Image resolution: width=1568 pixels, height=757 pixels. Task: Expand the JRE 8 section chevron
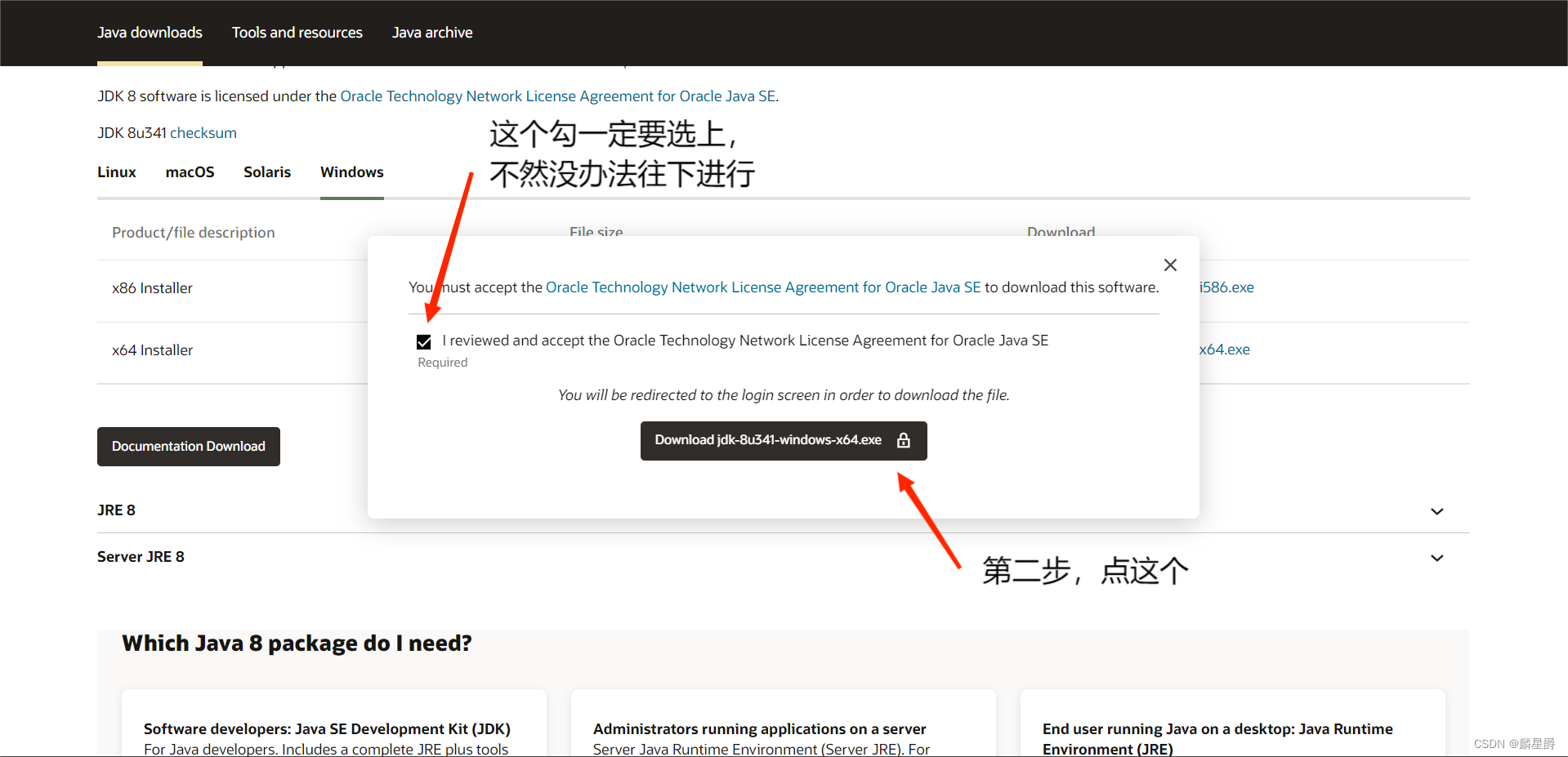1437,511
